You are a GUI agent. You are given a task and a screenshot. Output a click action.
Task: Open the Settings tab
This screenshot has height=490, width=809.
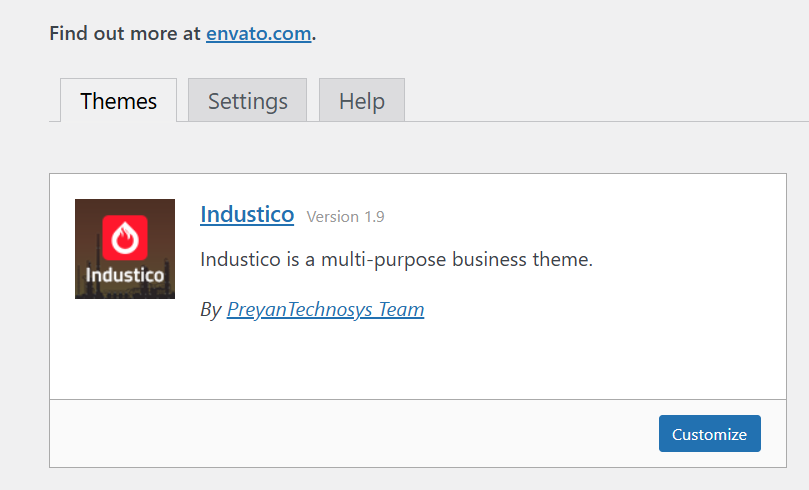247,101
